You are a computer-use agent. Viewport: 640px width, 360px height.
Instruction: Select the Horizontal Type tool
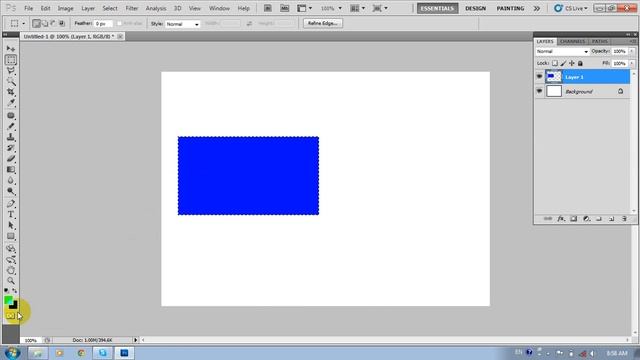(11, 214)
